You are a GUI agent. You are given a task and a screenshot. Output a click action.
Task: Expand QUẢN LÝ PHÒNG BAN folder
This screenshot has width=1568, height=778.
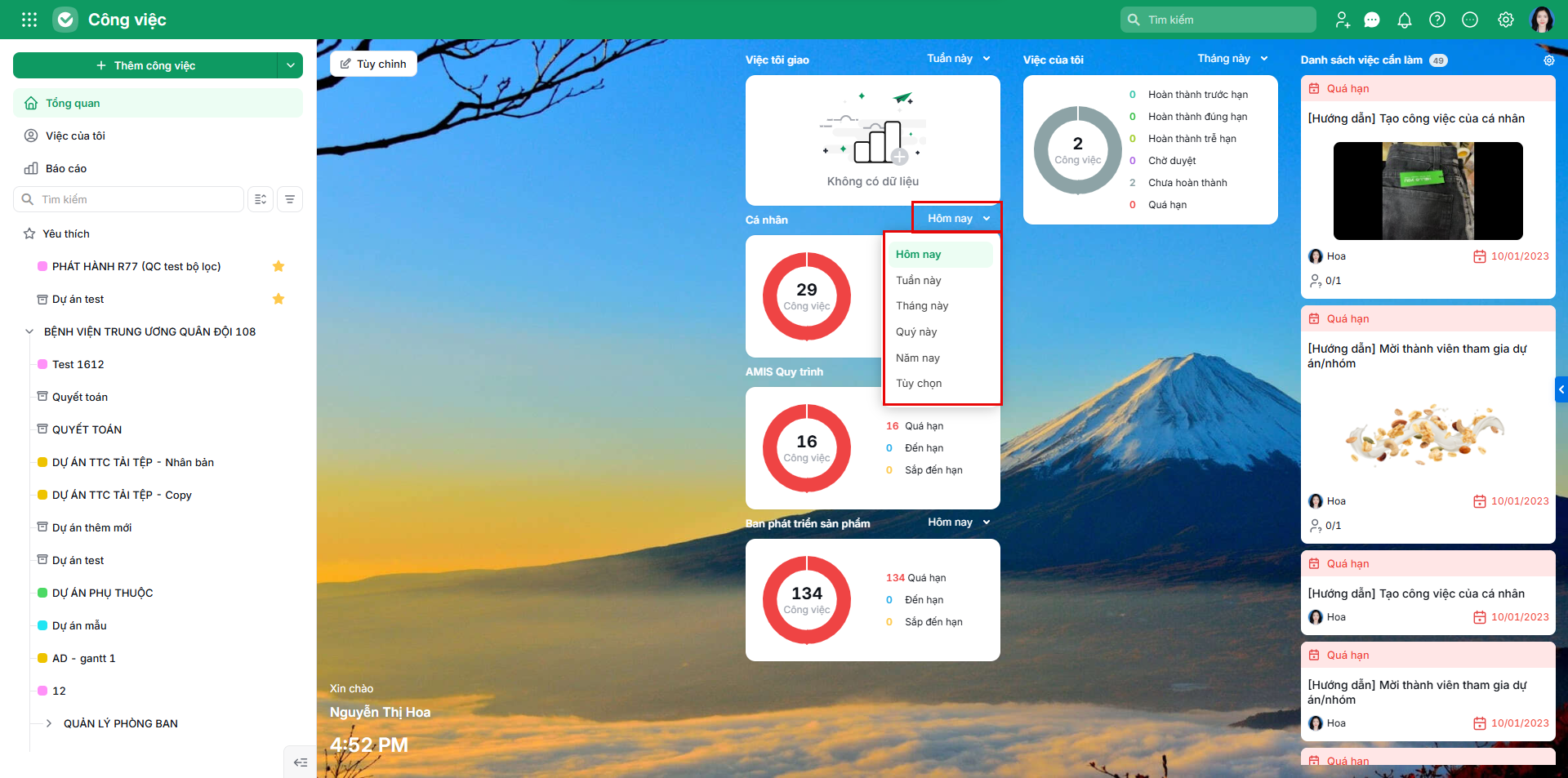[x=49, y=723]
